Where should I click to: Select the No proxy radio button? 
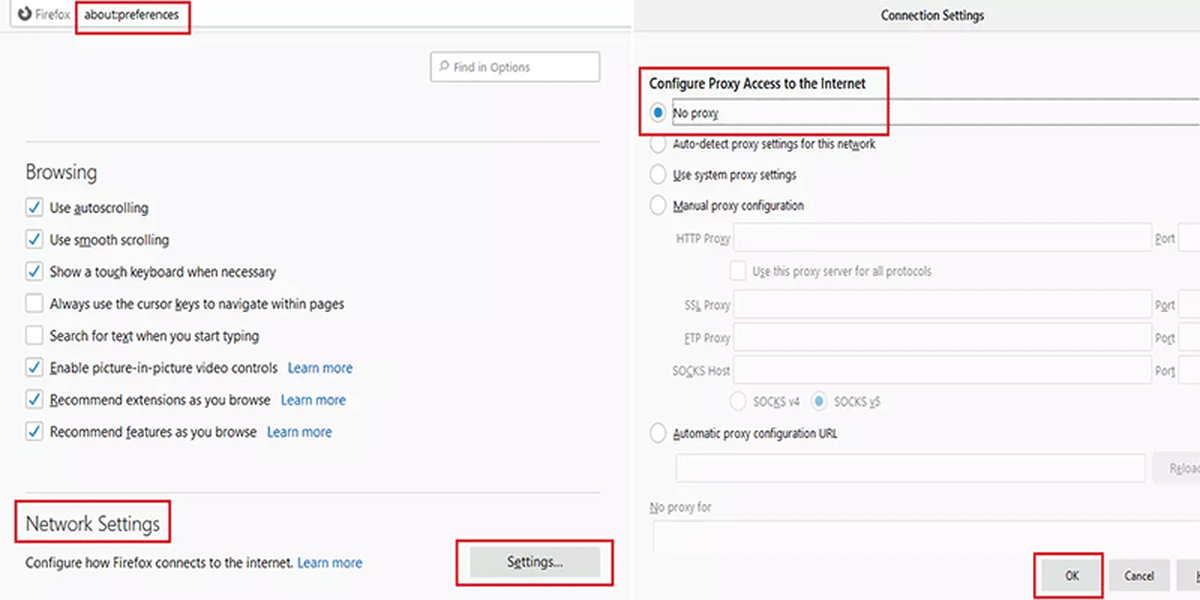click(x=658, y=113)
